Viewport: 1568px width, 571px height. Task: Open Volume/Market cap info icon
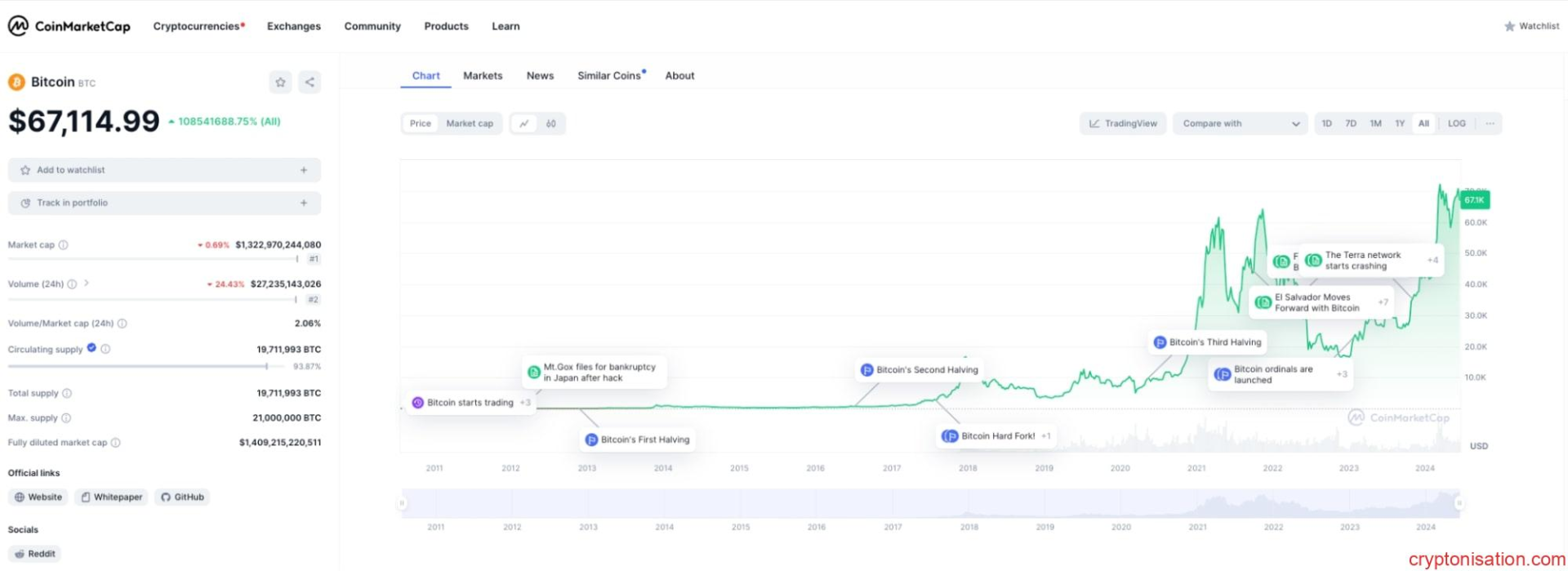tap(122, 323)
